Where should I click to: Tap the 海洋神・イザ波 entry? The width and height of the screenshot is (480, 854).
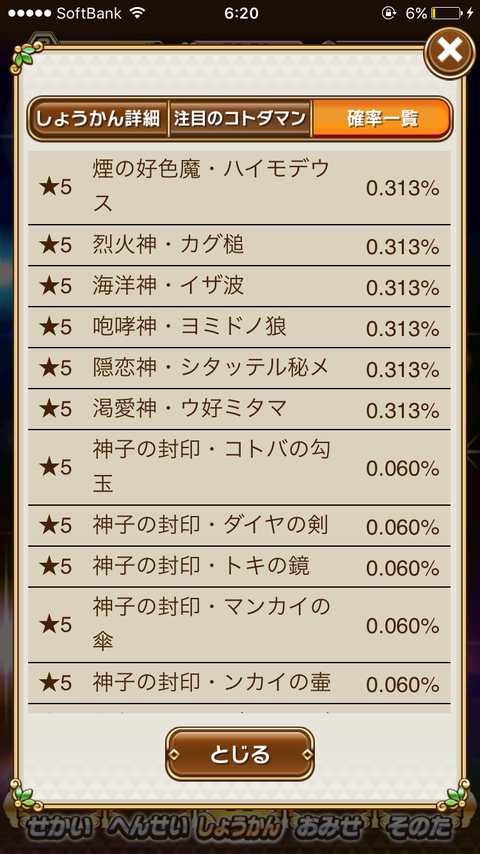tap(239, 286)
